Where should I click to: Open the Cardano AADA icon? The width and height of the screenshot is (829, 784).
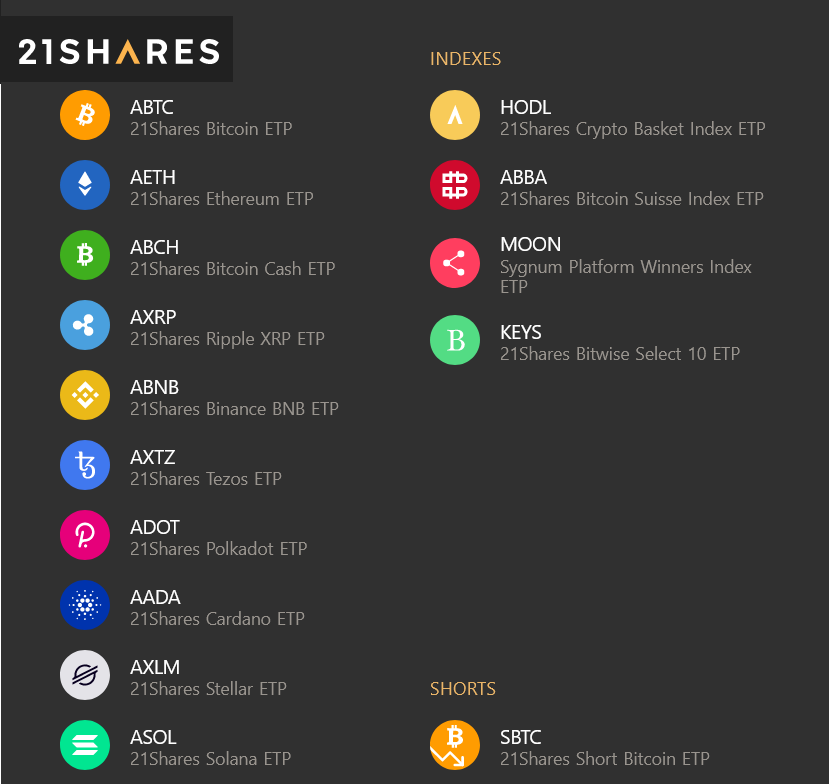click(x=85, y=605)
